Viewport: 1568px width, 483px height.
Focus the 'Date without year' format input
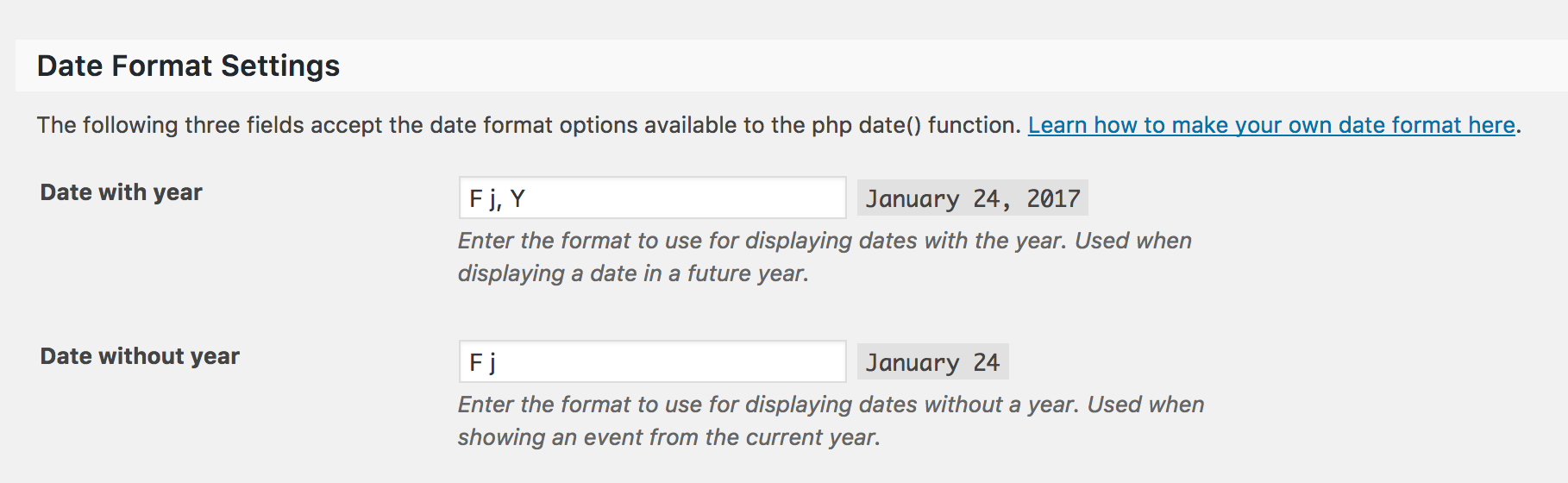(x=652, y=362)
